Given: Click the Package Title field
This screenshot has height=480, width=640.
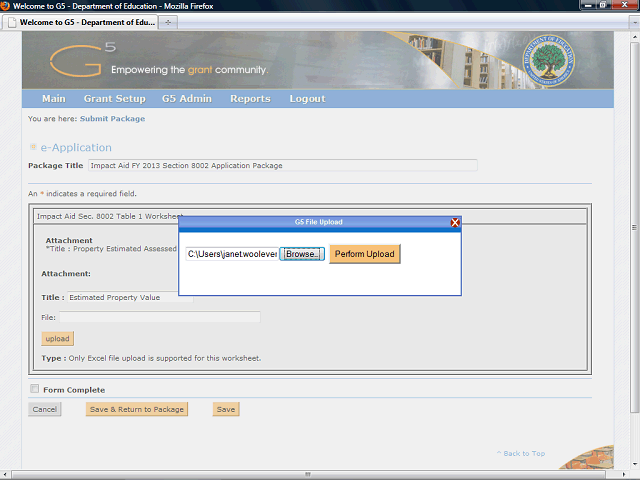Looking at the screenshot, I should click(x=282, y=165).
